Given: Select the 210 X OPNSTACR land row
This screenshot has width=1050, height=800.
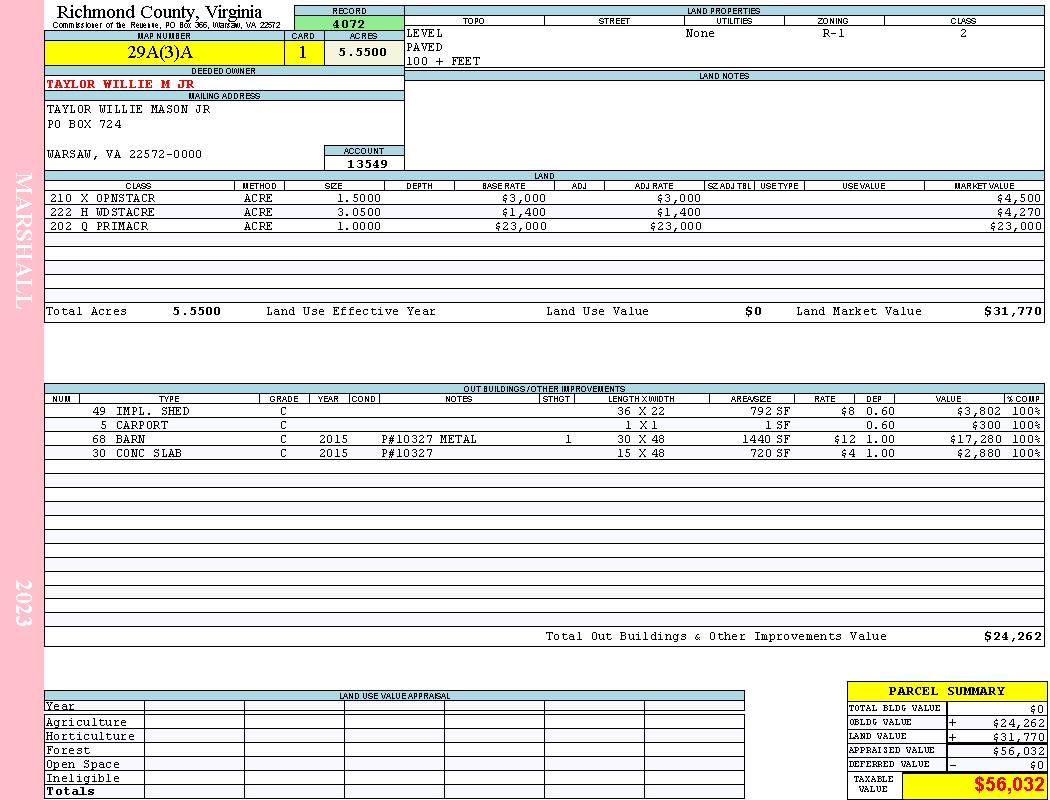Looking at the screenshot, I should point(544,198).
